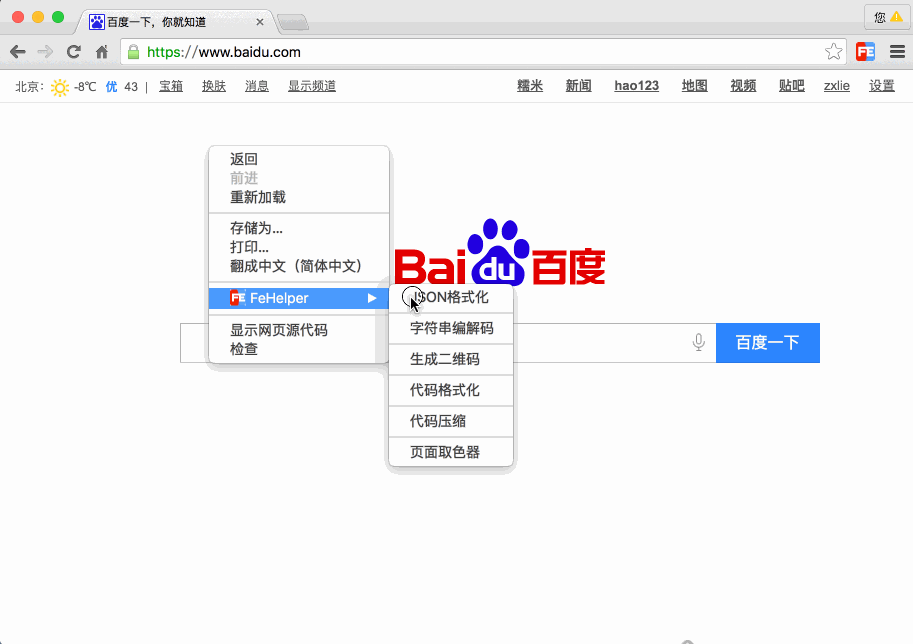Click the Baidu logo image
The height and width of the screenshot is (644, 913).
coord(500,252)
